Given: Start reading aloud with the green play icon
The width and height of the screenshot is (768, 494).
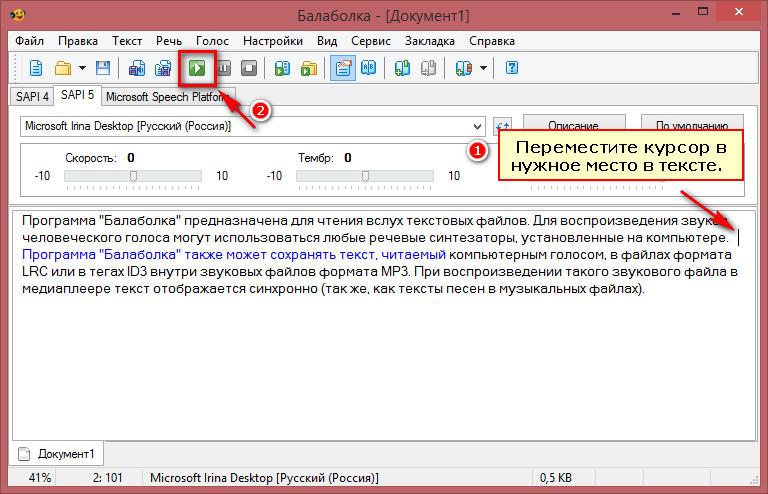Looking at the screenshot, I should (x=197, y=68).
